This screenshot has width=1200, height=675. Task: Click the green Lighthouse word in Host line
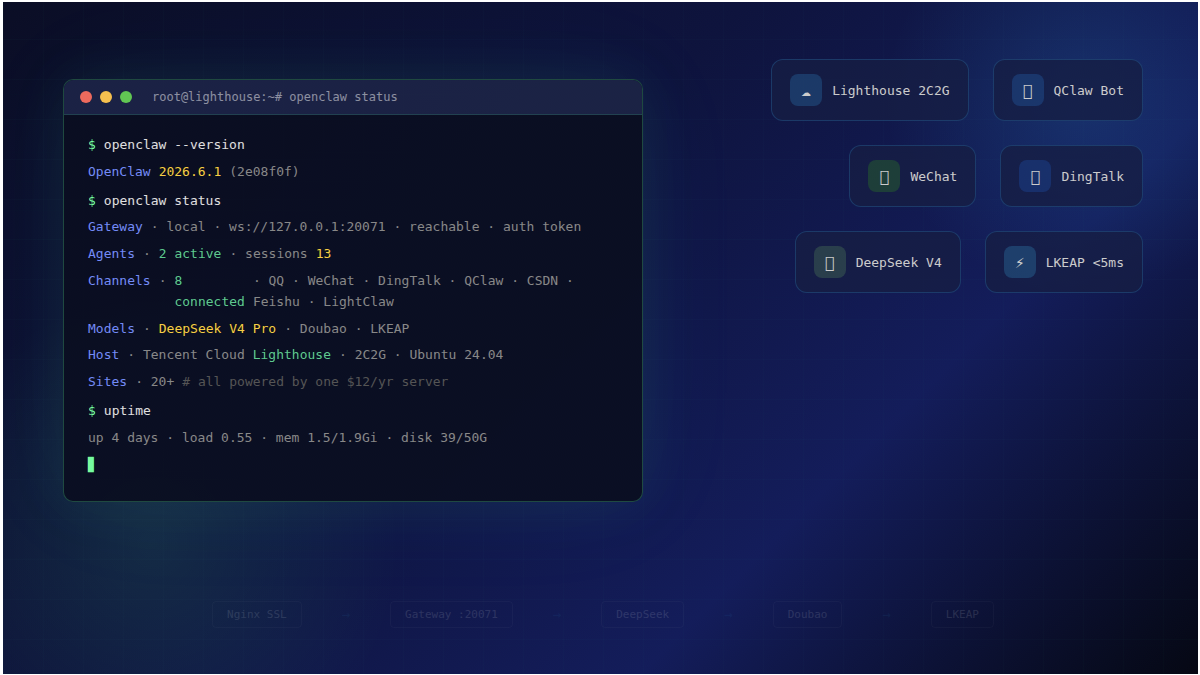point(291,355)
